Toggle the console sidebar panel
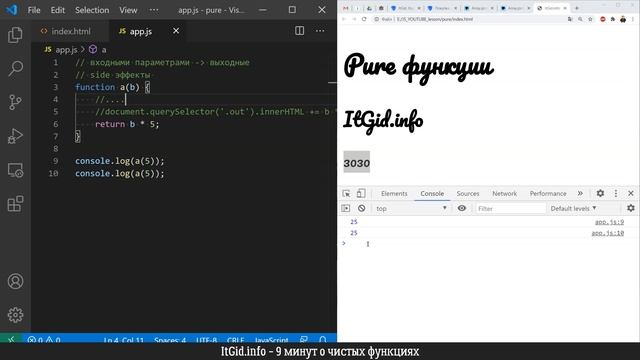Image resolution: width=640 pixels, height=360 pixels. [346, 208]
